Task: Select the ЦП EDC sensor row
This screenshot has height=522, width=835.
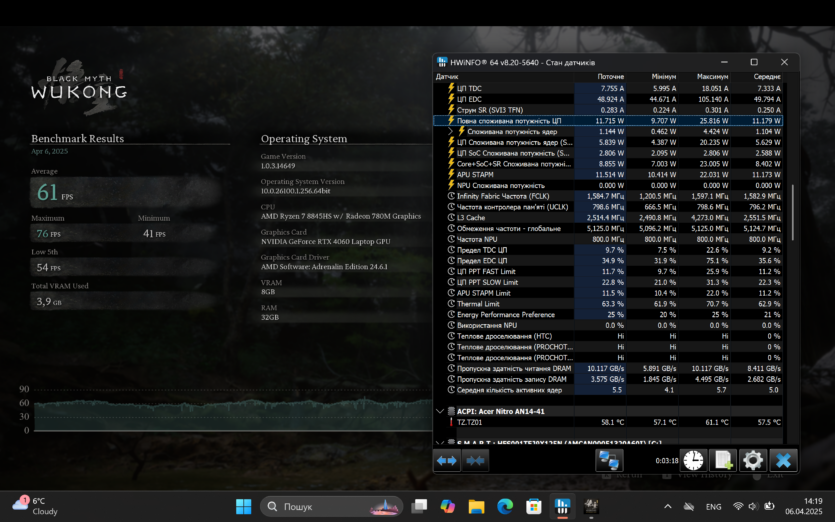Action: (608, 99)
